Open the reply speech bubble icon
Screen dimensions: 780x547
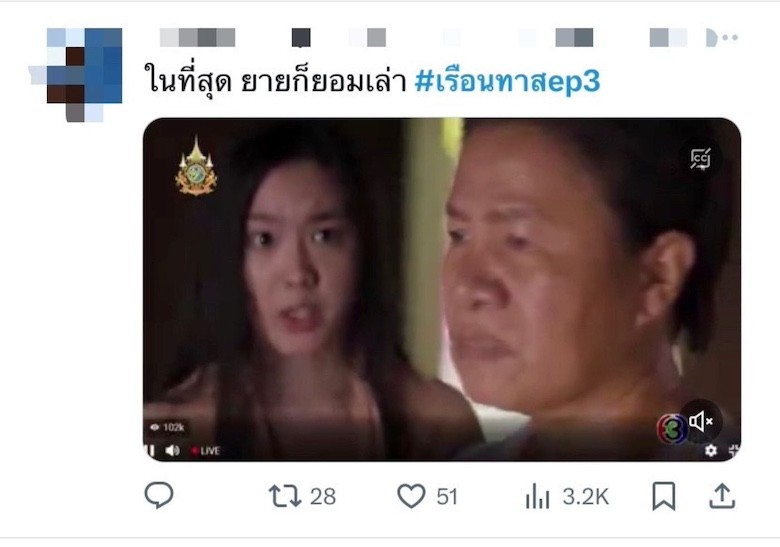159,495
